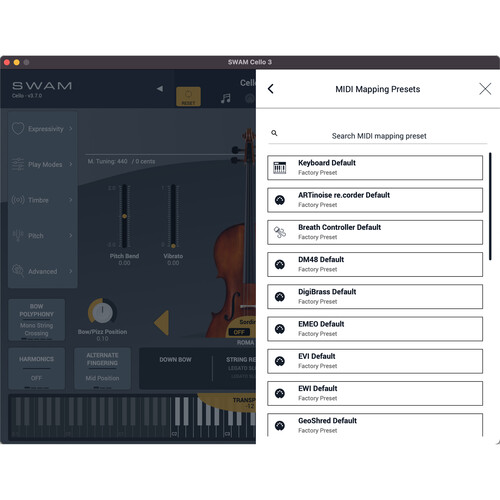This screenshot has height=500, width=500.
Task: Click the large yellow left arrow near cello
Action: click(162, 323)
